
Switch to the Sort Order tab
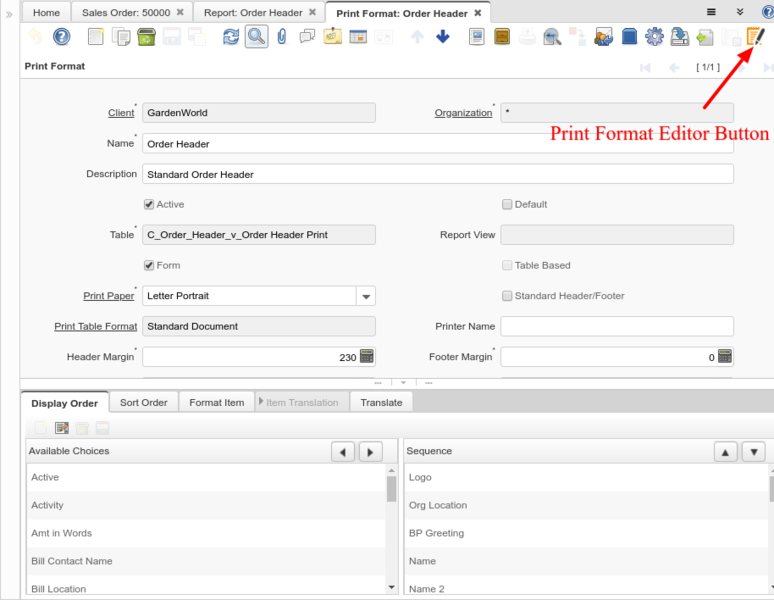pos(144,402)
